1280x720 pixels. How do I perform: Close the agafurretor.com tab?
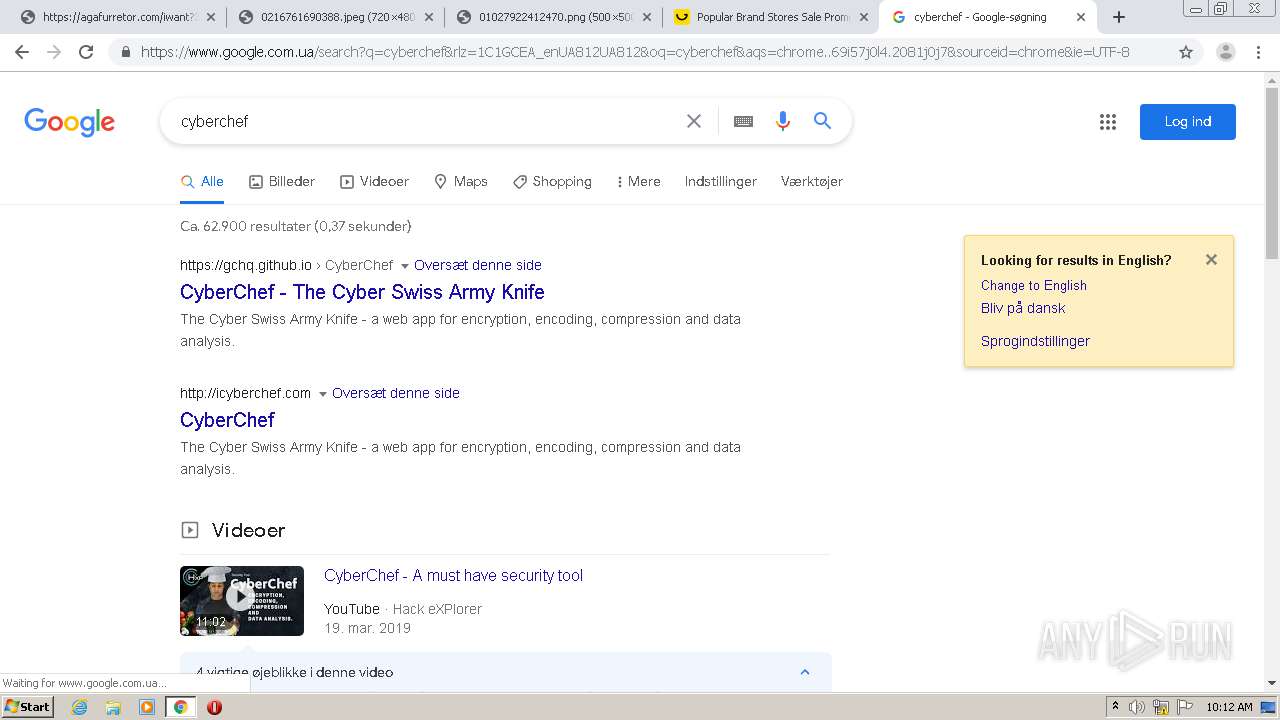coord(211,17)
